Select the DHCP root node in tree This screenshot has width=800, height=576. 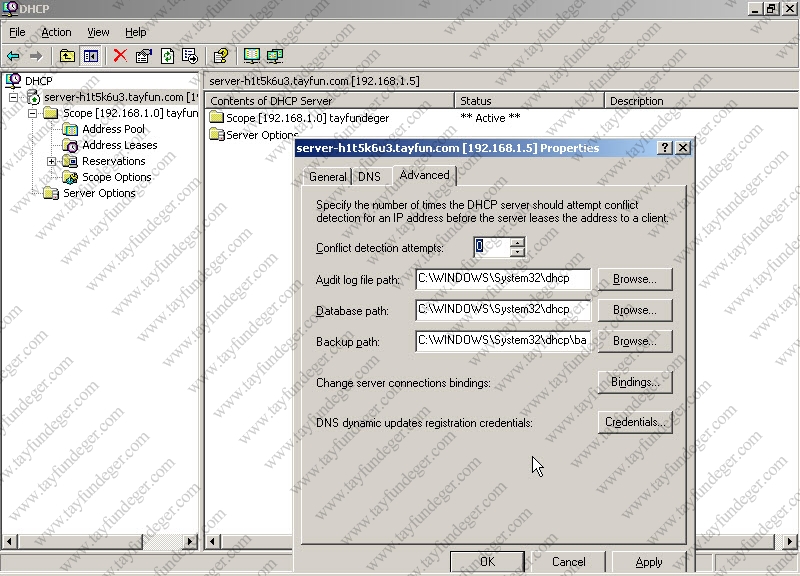pyautogui.click(x=39, y=81)
